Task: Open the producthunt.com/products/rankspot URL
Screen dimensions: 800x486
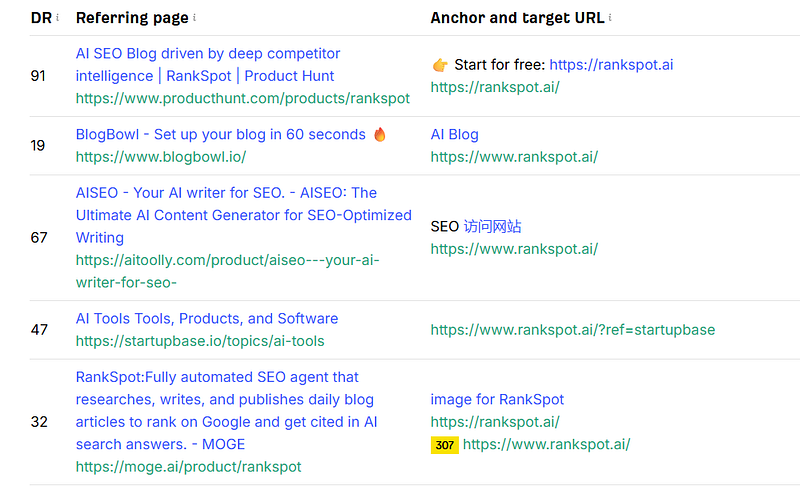Action: coord(243,98)
